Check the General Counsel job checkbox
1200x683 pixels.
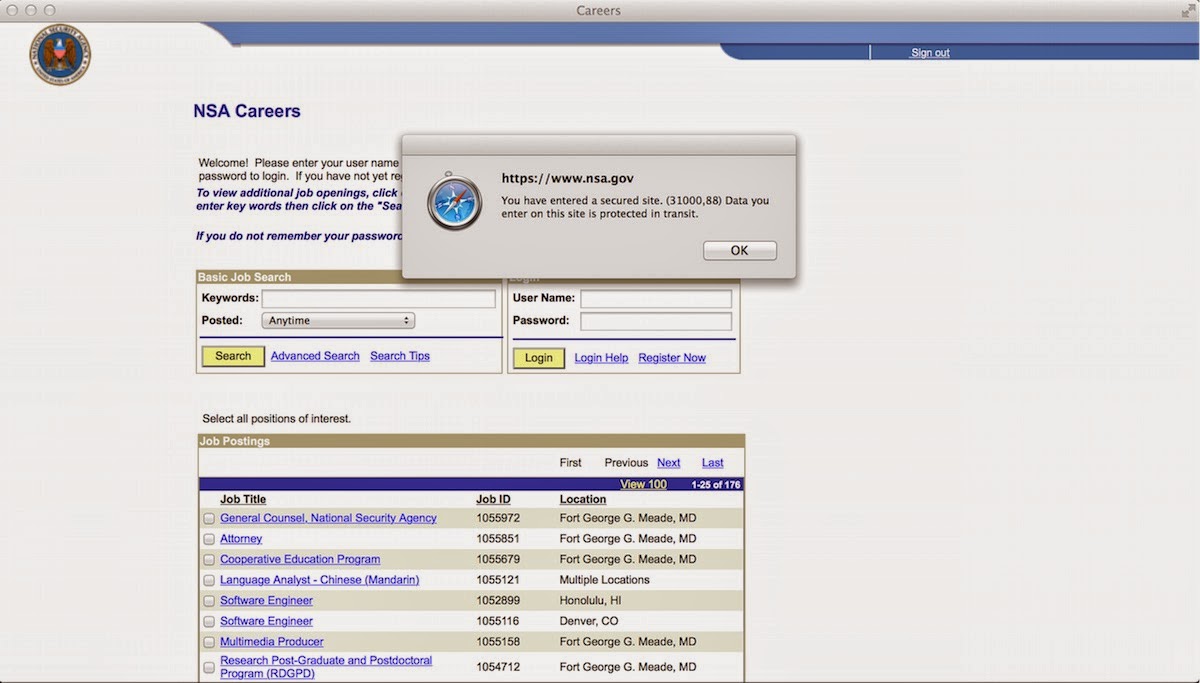click(209, 519)
